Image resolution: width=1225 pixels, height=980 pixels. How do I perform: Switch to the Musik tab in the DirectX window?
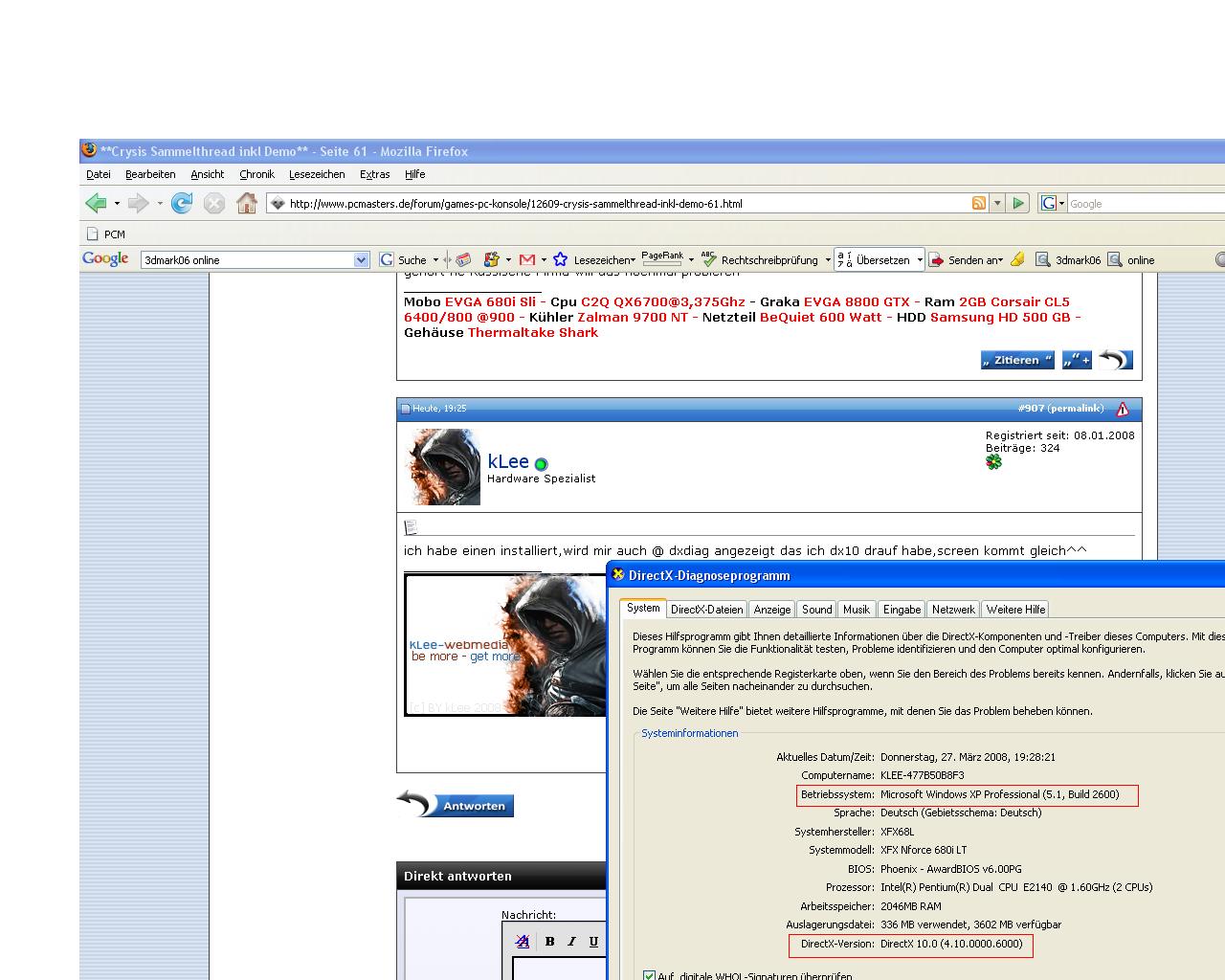(857, 610)
